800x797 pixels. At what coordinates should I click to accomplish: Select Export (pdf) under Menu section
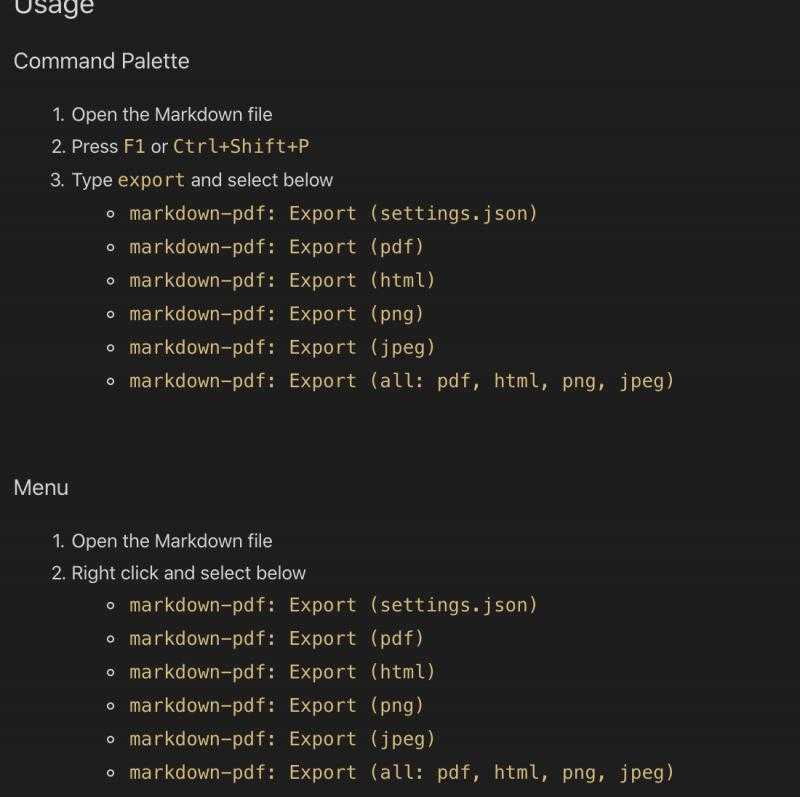tap(277, 639)
